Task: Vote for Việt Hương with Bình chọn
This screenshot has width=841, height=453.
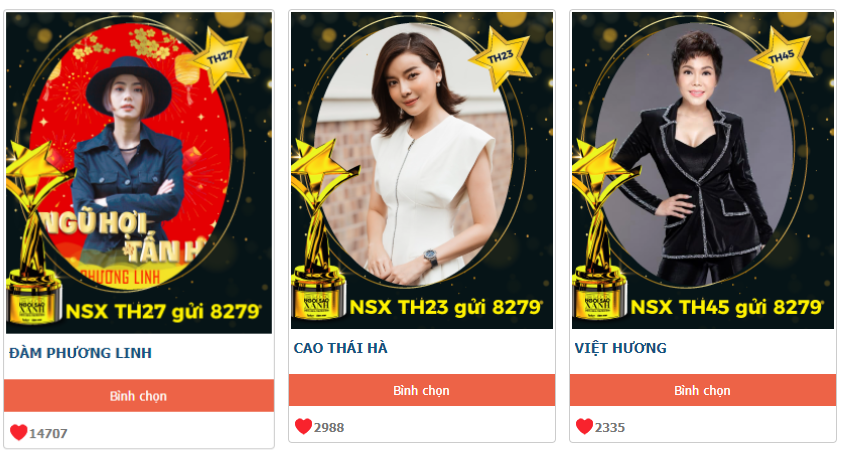Action: pyautogui.click(x=703, y=390)
